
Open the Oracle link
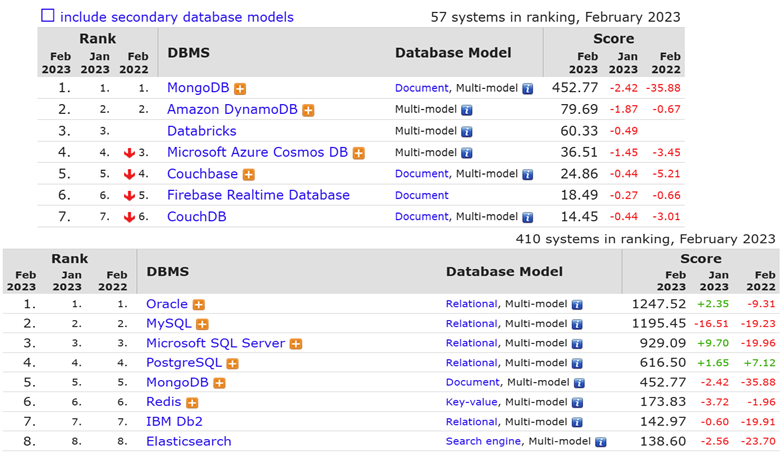pyautogui.click(x=167, y=304)
